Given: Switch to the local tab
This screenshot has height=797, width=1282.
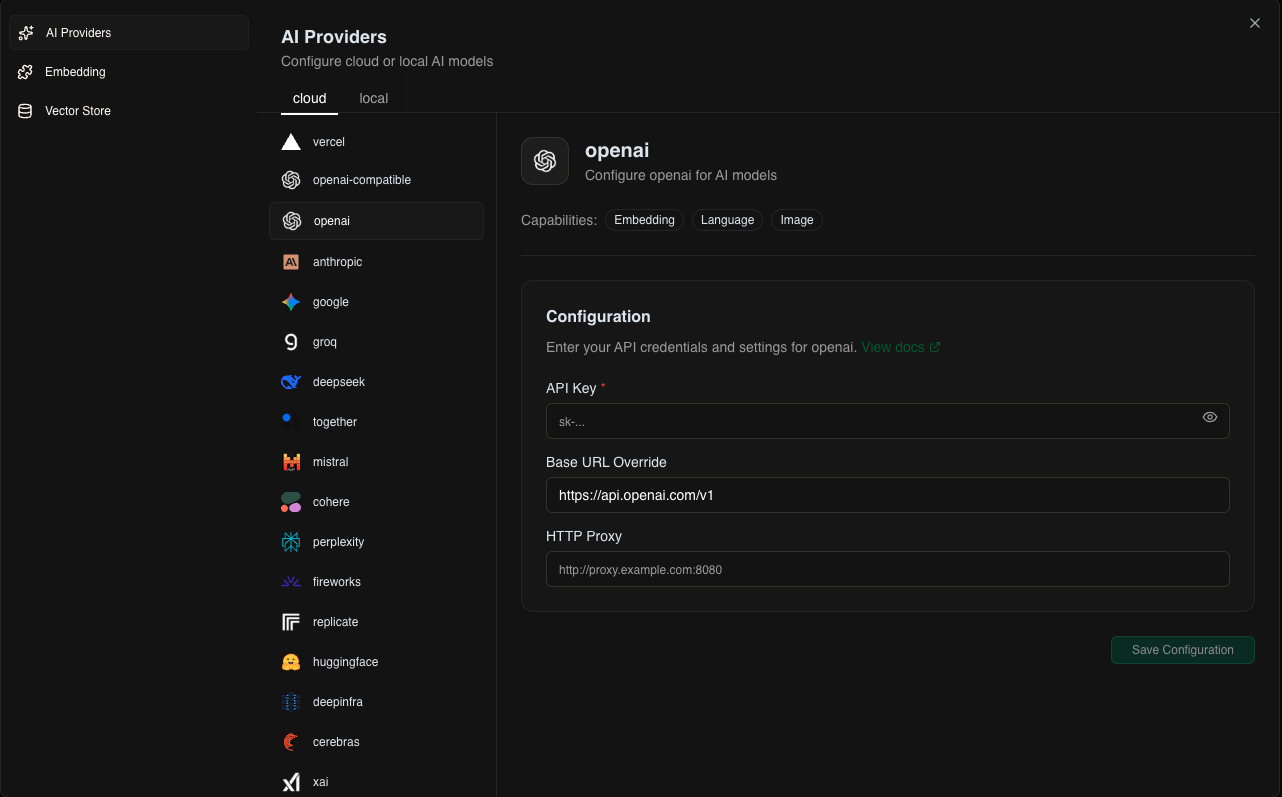Looking at the screenshot, I should pyautogui.click(x=374, y=98).
